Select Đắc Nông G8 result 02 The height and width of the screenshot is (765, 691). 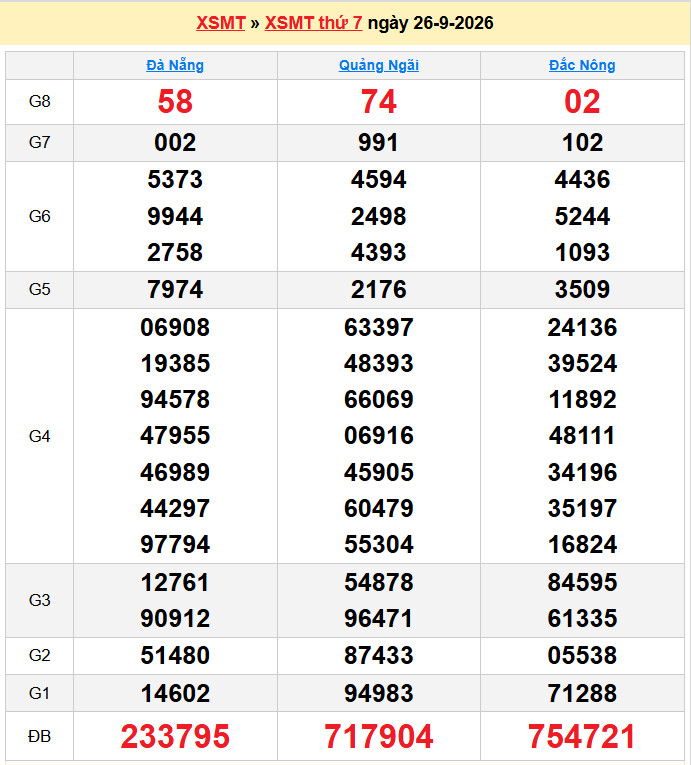582,102
